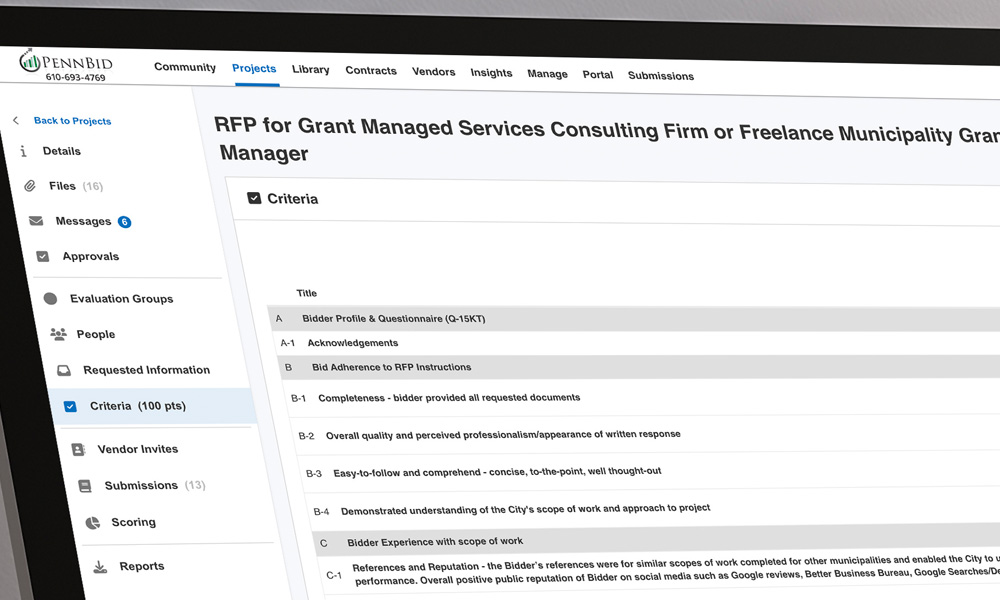Open Vendor Invites in the sidebar
The height and width of the screenshot is (600, 1000).
[138, 450]
